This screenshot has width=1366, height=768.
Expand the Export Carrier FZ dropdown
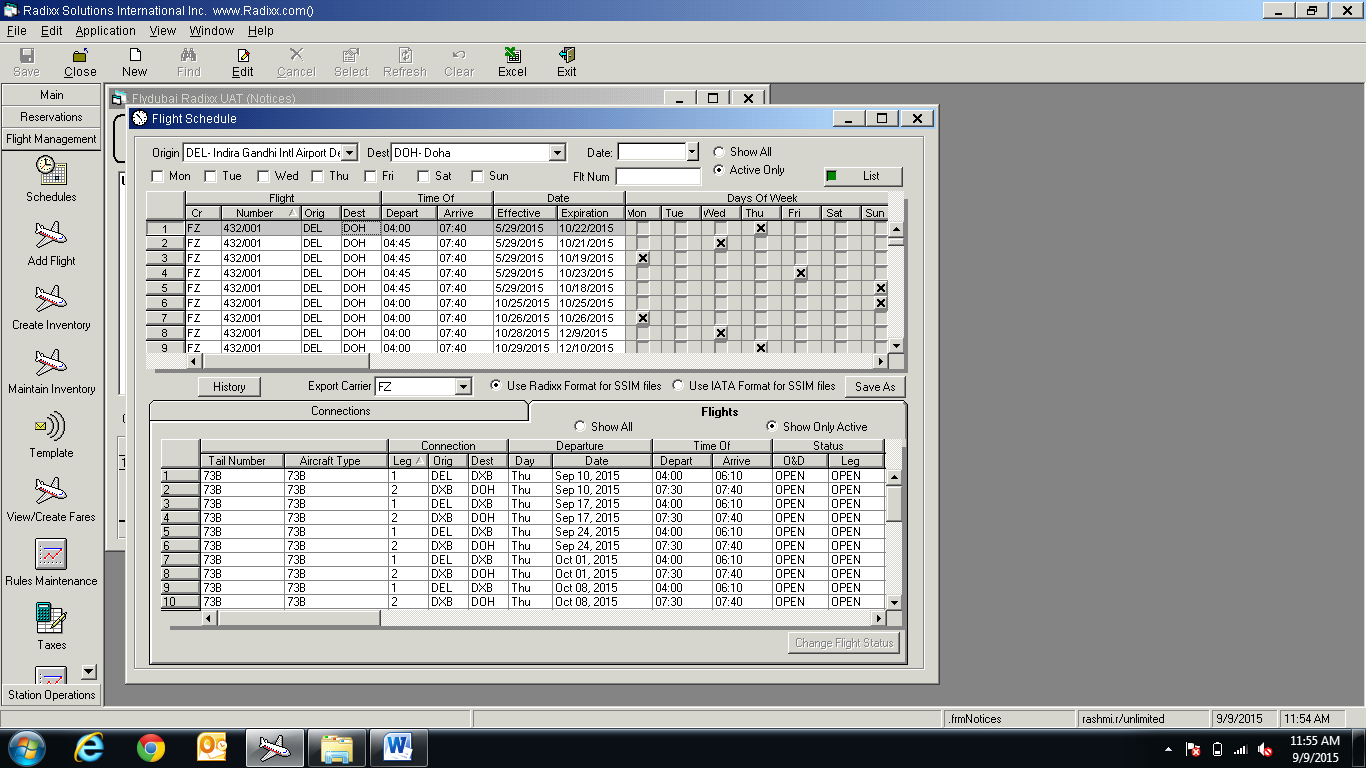tap(462, 387)
